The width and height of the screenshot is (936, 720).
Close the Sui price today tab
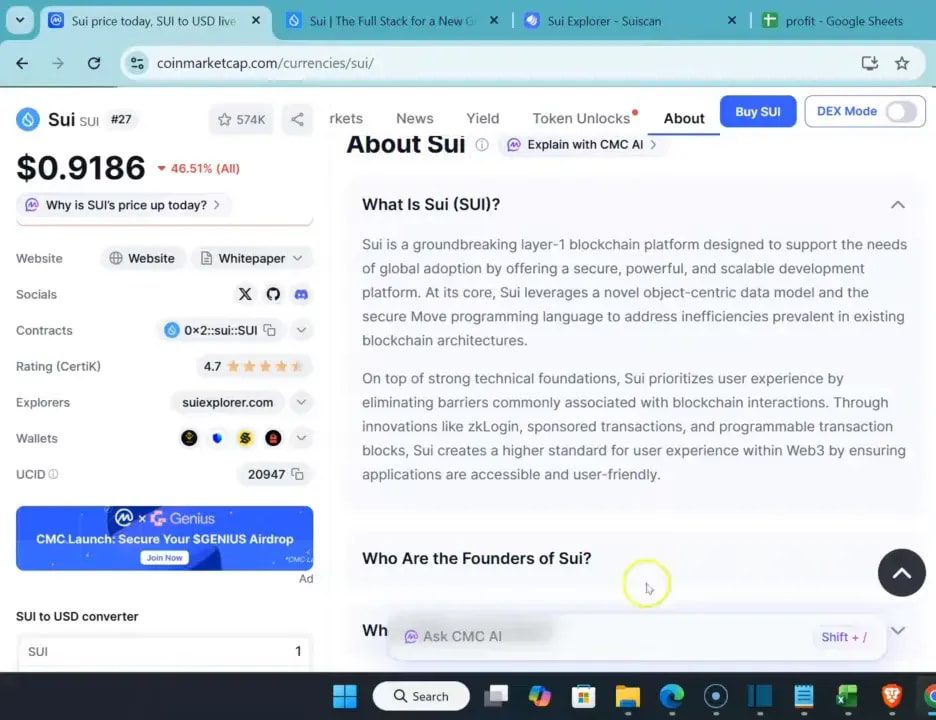[255, 20]
